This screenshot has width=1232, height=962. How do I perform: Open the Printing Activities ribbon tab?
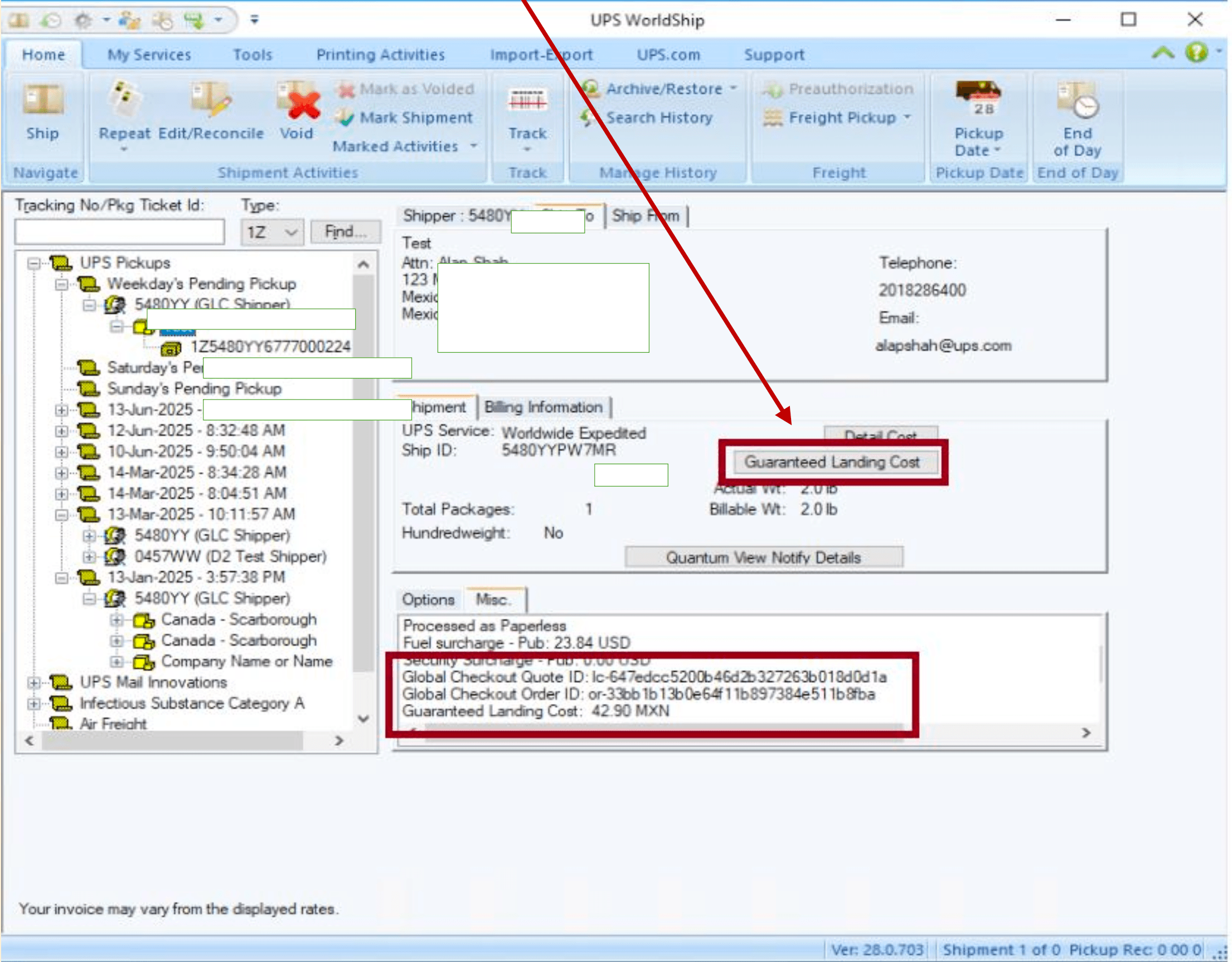(x=380, y=55)
